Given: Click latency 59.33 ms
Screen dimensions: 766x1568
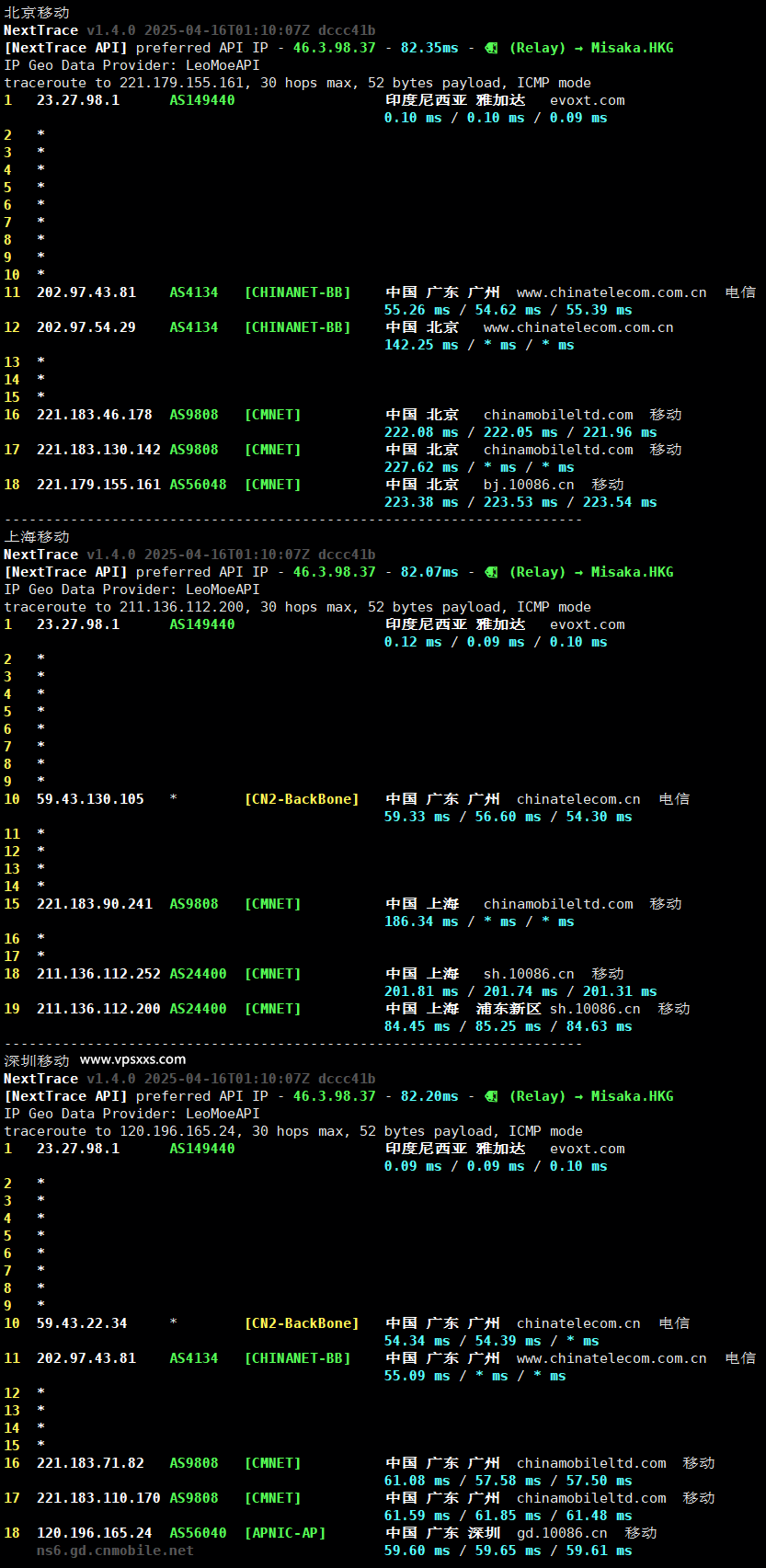Looking at the screenshot, I should tap(417, 817).
